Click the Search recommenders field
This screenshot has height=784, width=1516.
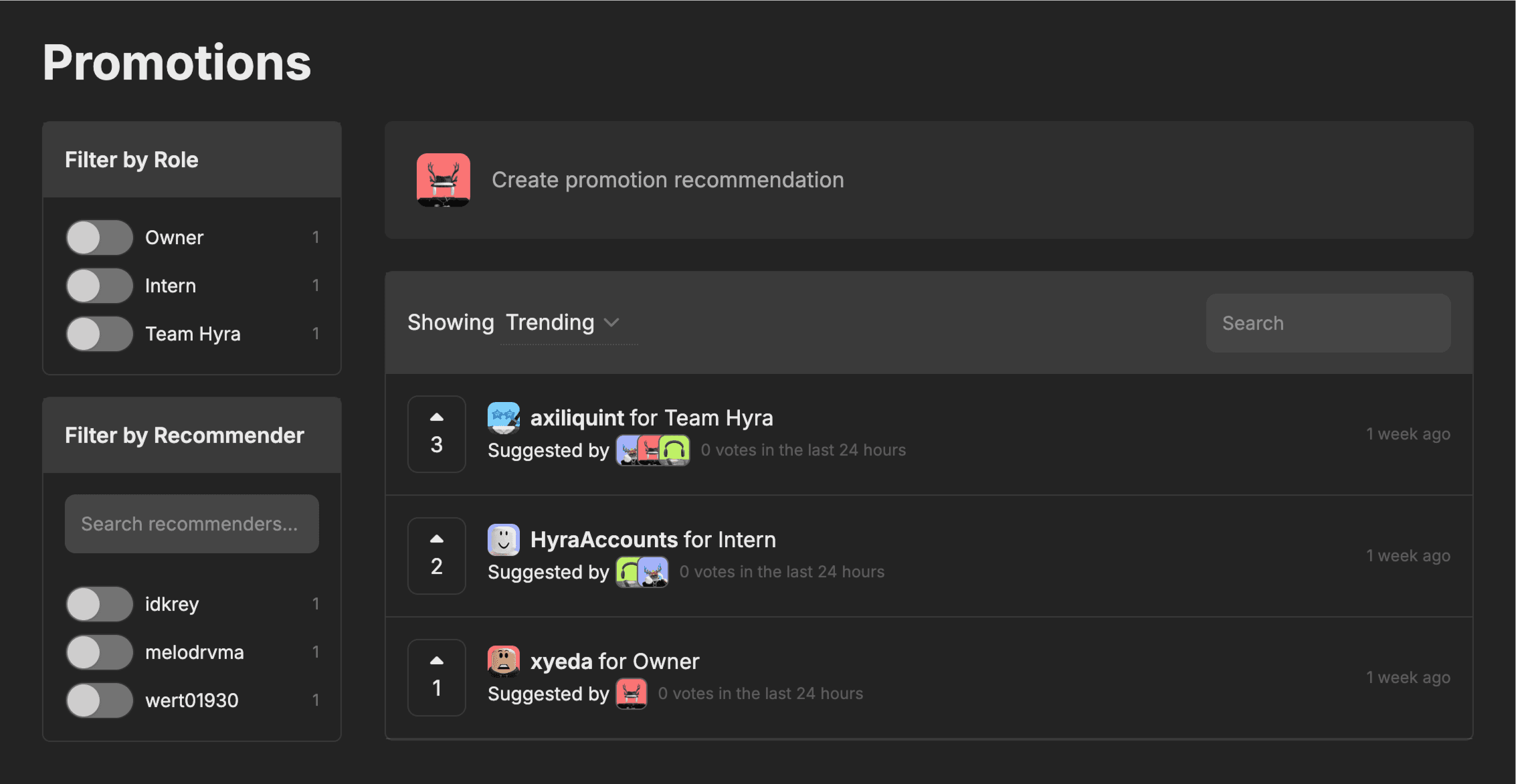click(x=191, y=524)
